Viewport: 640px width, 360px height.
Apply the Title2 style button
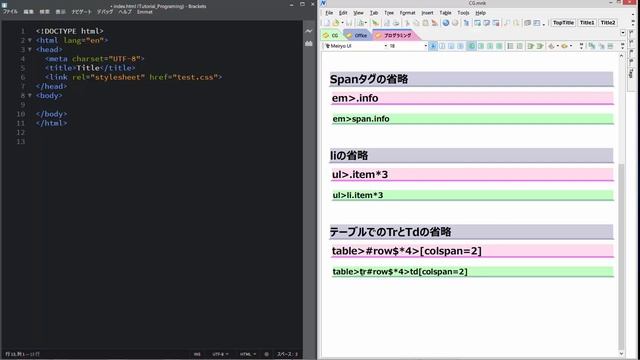[x=608, y=23]
